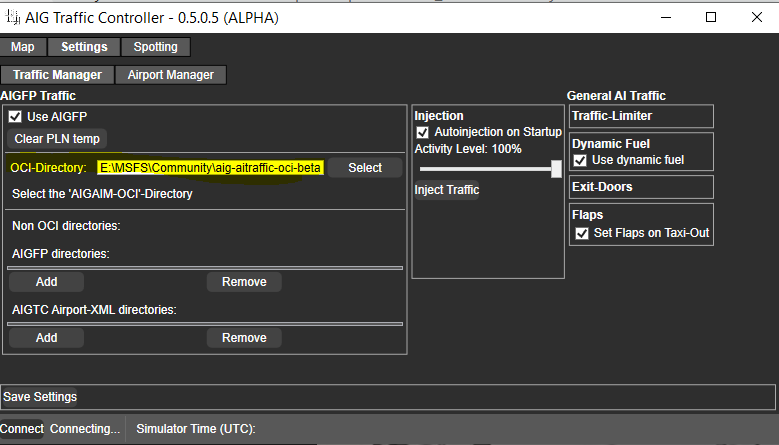The image size is (779, 445).
Task: Toggle the Use AIGFP checkbox
Action: point(15,117)
